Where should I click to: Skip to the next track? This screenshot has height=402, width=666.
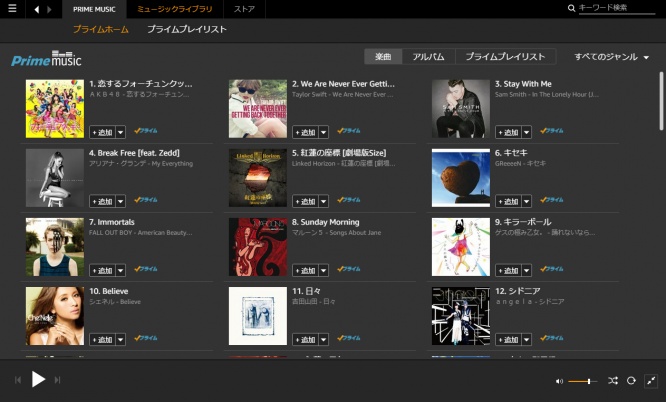click(57, 379)
